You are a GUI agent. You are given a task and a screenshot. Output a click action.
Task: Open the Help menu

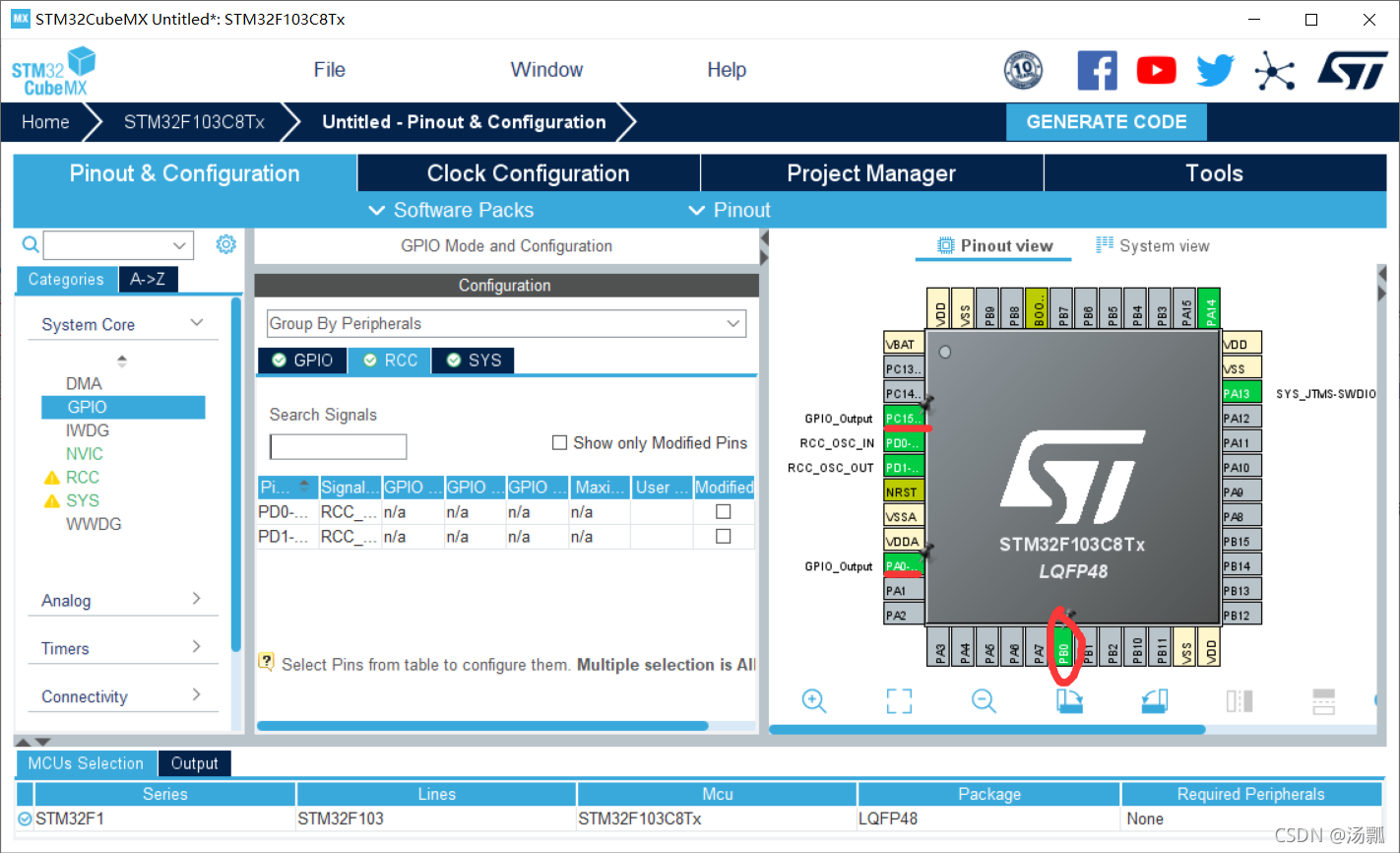tap(727, 70)
